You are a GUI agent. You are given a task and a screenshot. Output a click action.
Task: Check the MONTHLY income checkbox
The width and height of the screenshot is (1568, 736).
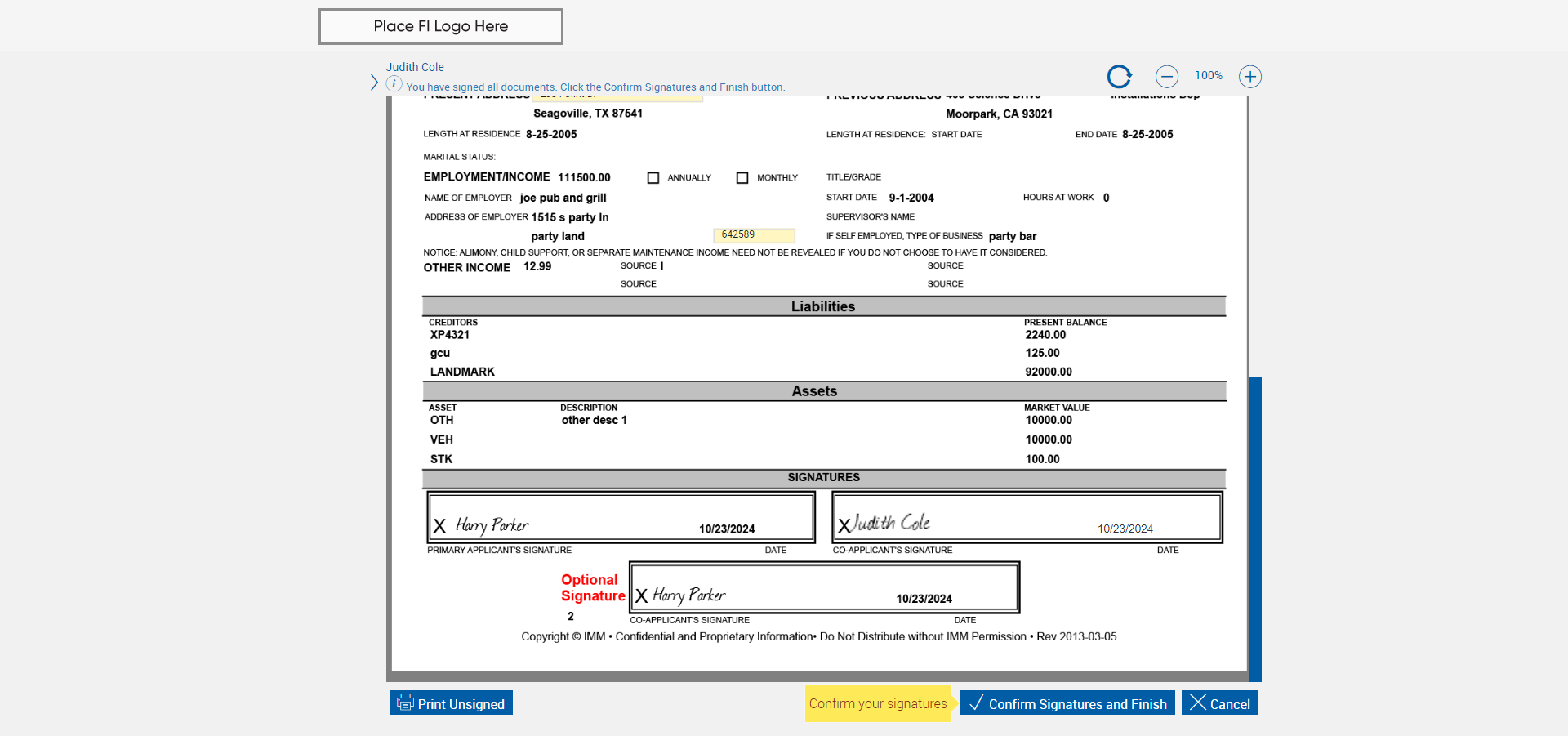tap(742, 178)
